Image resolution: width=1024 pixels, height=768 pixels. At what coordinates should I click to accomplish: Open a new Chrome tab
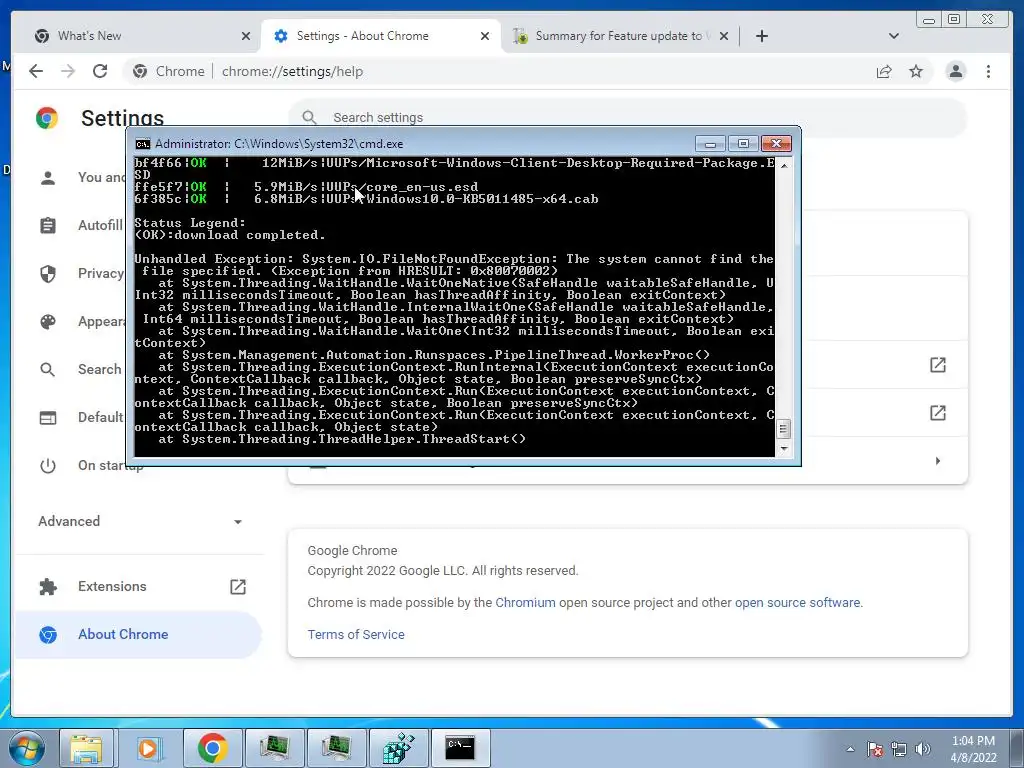click(761, 36)
